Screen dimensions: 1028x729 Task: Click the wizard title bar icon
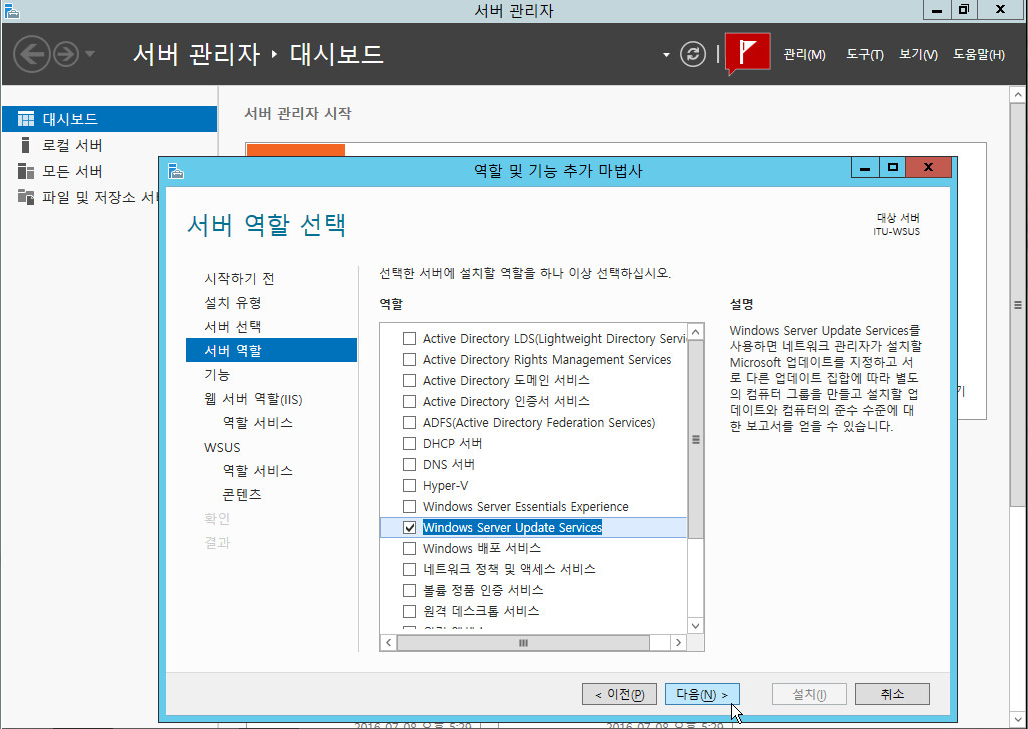[176, 170]
